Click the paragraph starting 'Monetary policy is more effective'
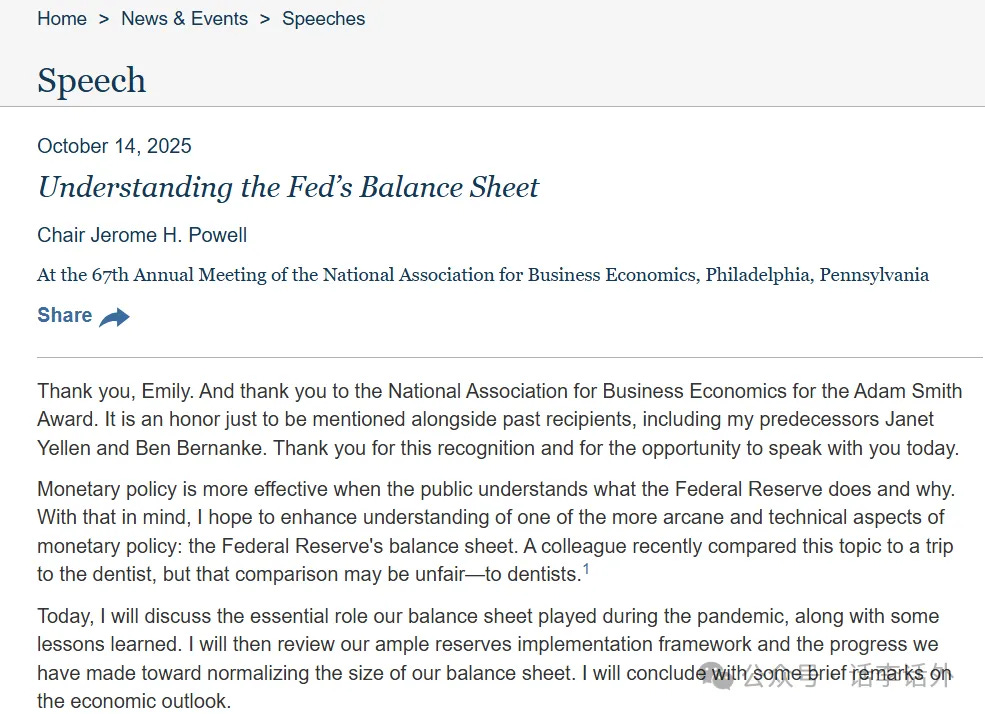 click(x=496, y=531)
